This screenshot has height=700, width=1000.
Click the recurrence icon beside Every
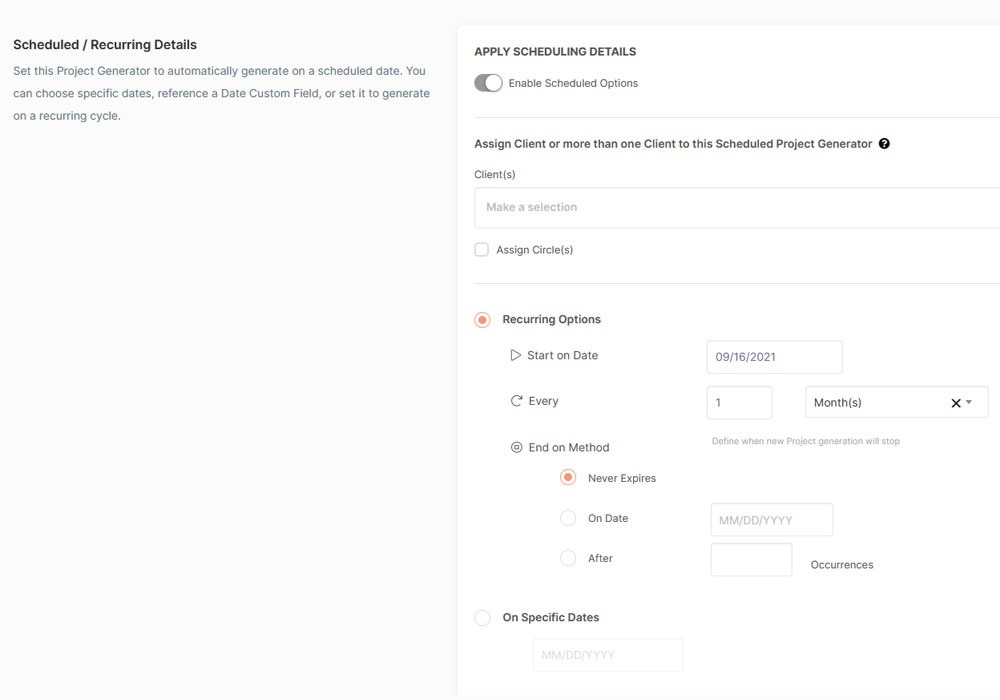coord(516,401)
